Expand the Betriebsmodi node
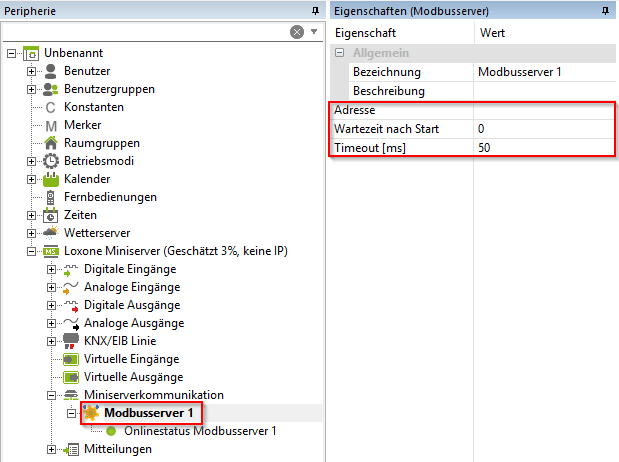Screen dimensions: 619x462 31,162
